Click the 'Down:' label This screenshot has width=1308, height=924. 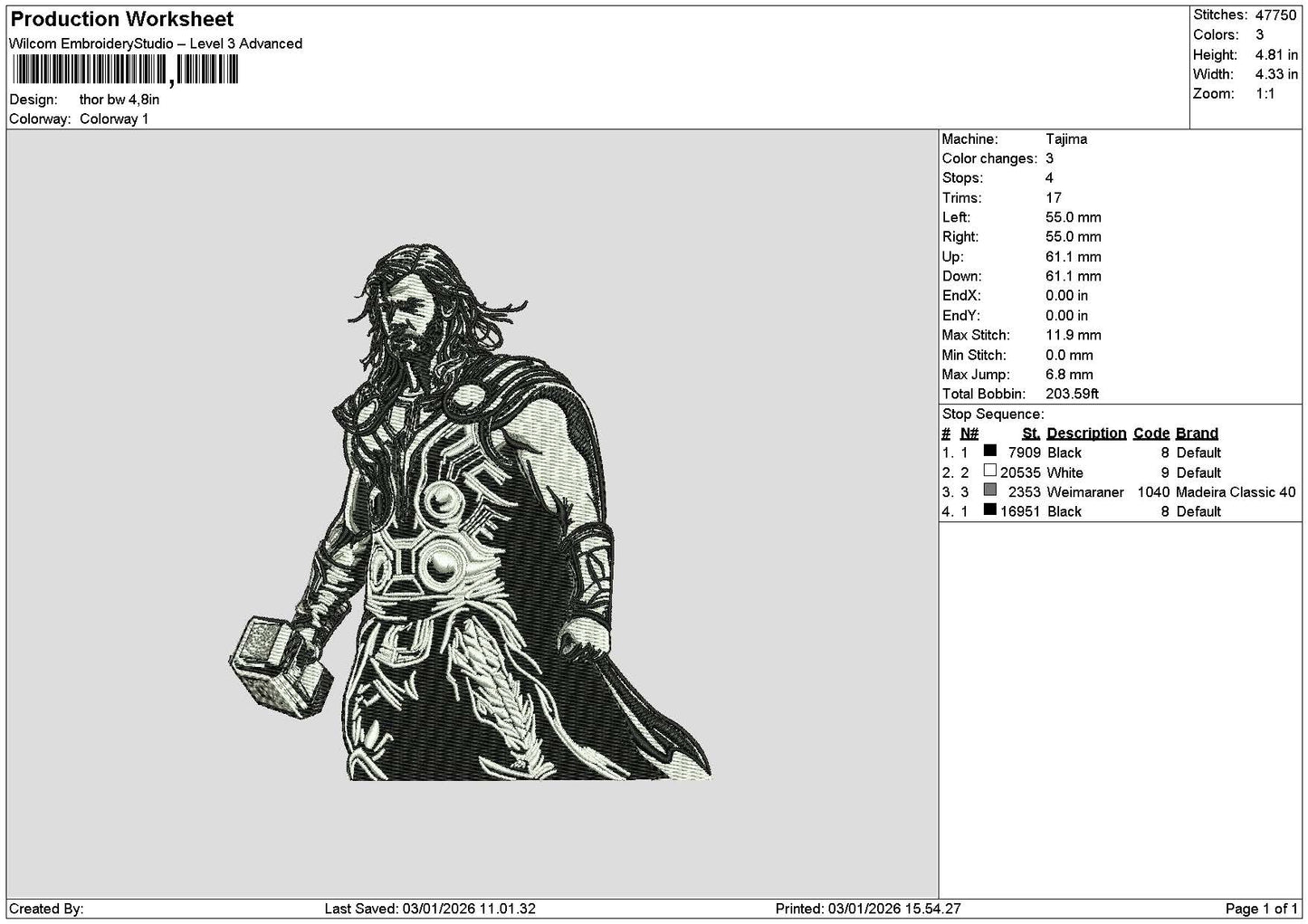click(961, 276)
